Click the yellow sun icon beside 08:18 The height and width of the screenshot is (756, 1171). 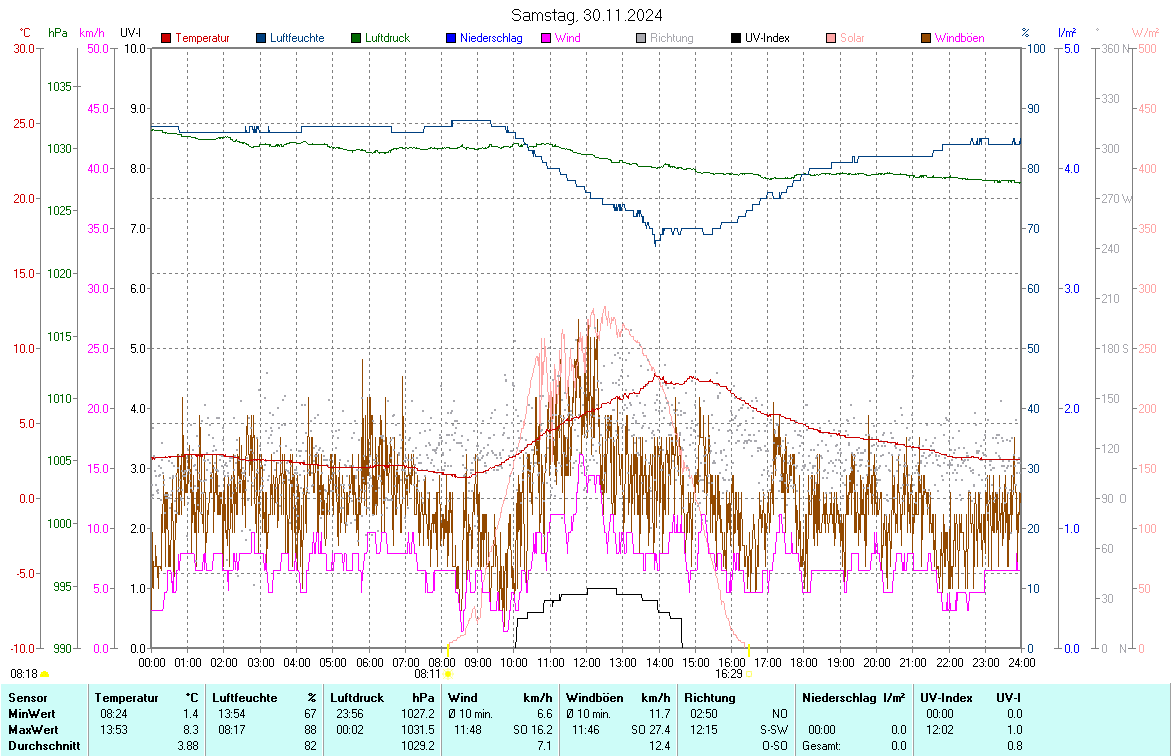point(44,675)
